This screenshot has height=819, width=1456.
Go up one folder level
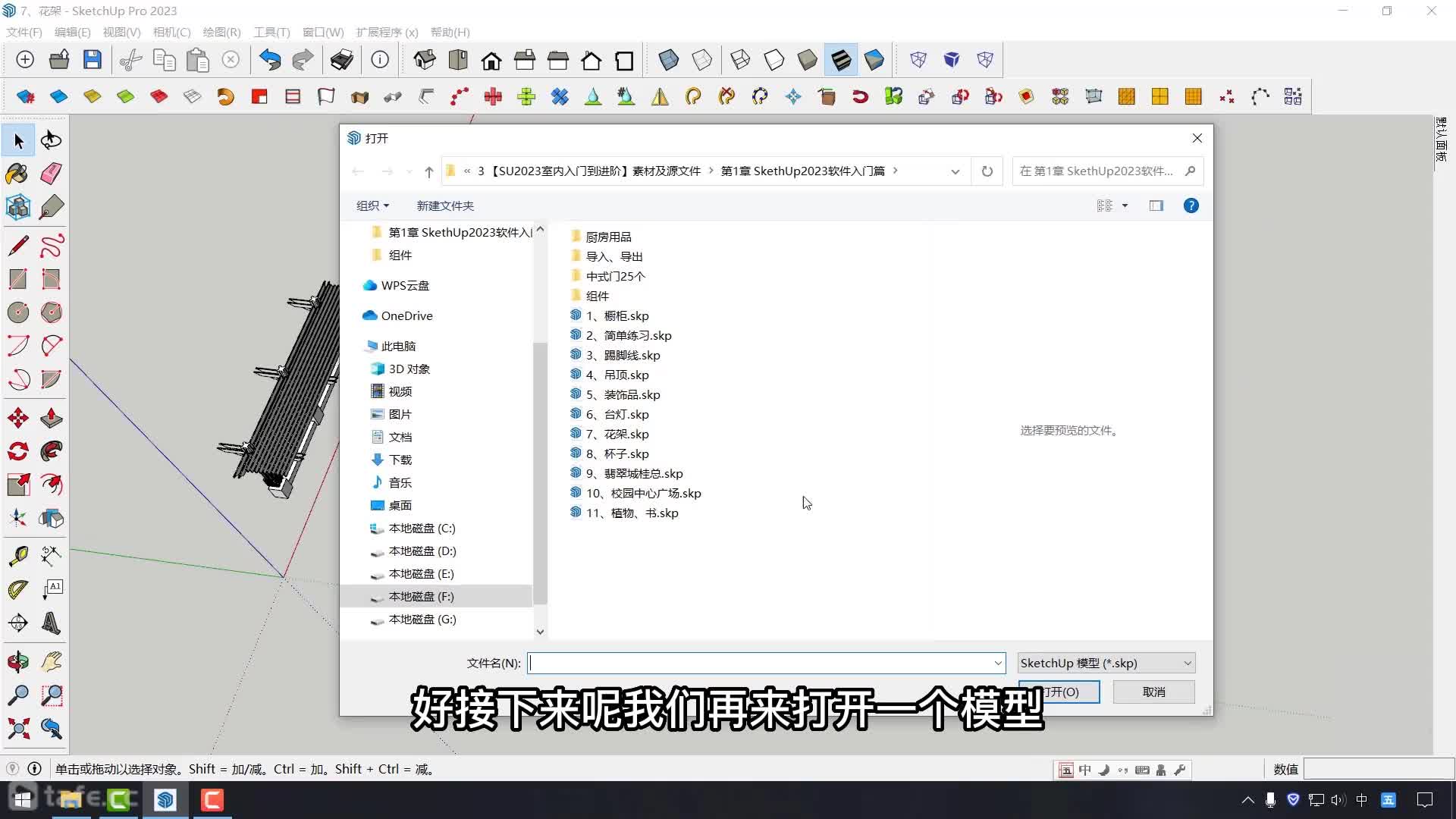[428, 171]
